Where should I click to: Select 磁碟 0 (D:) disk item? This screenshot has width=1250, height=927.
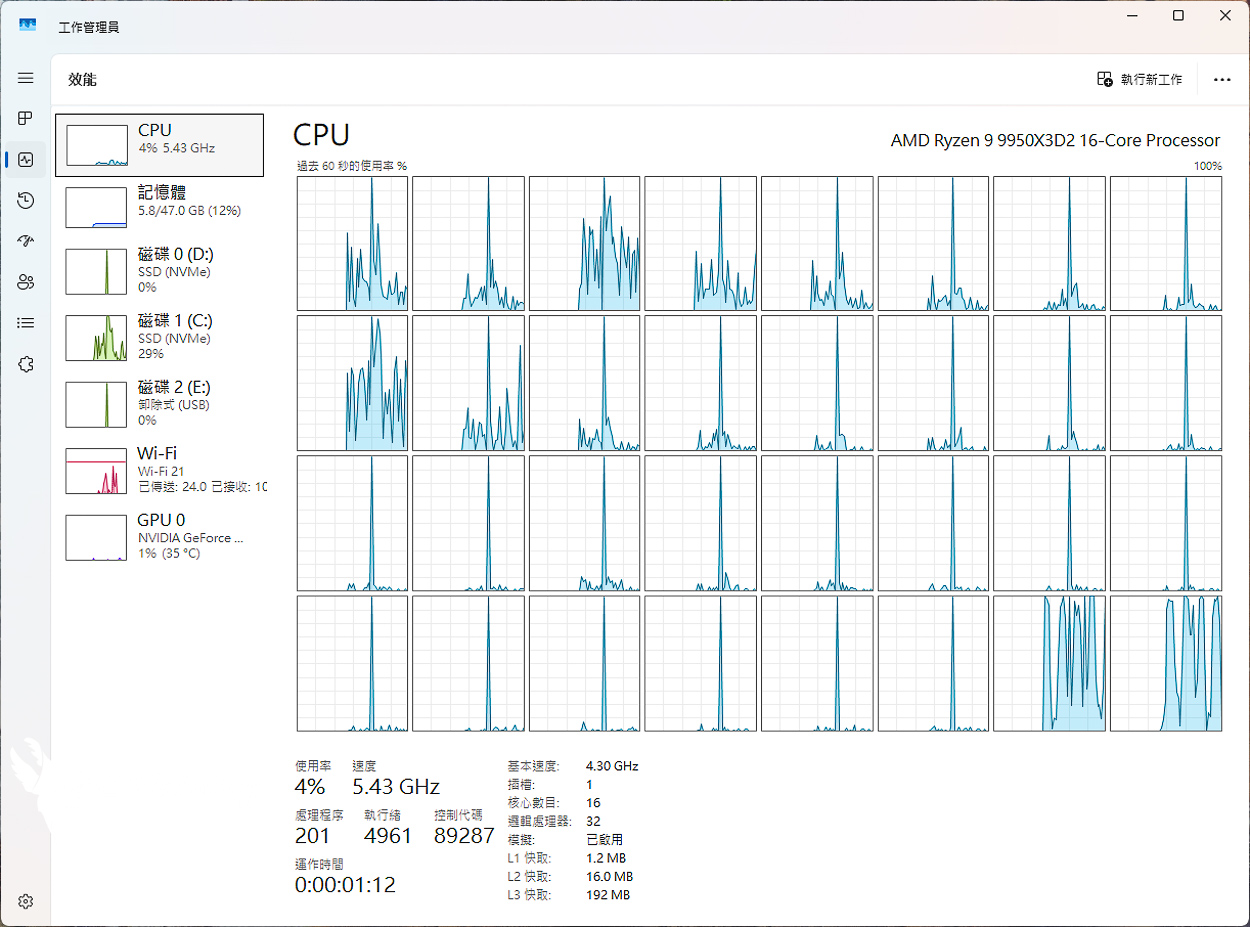(x=160, y=271)
